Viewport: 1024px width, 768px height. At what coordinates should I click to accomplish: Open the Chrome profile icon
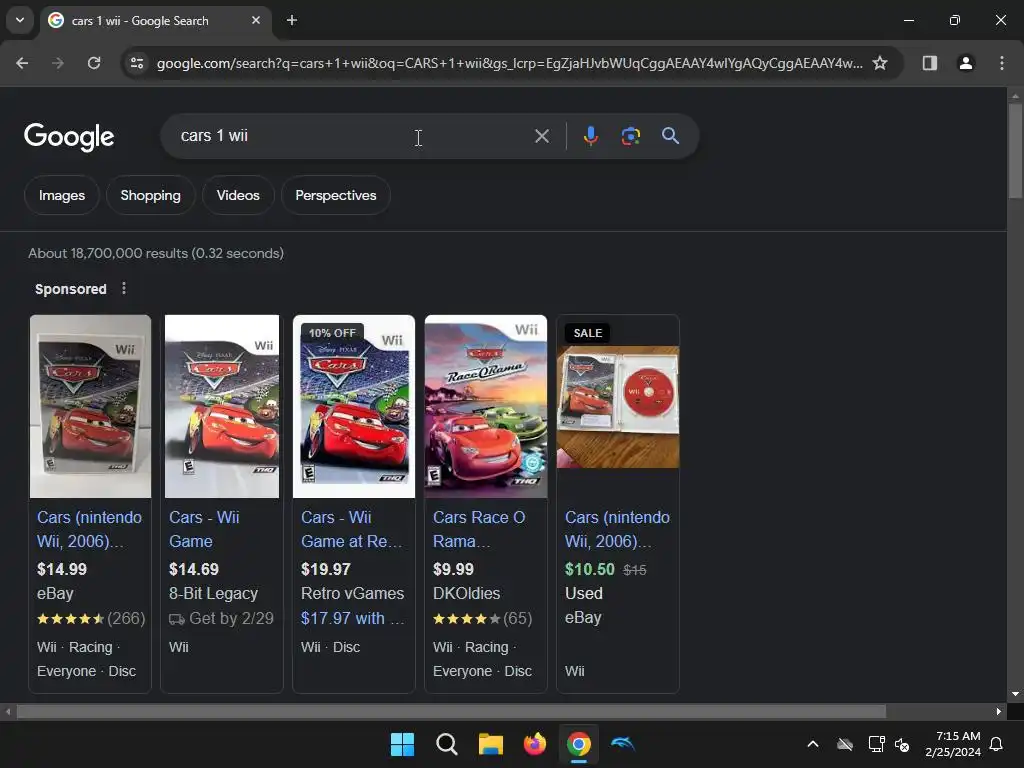(x=965, y=63)
